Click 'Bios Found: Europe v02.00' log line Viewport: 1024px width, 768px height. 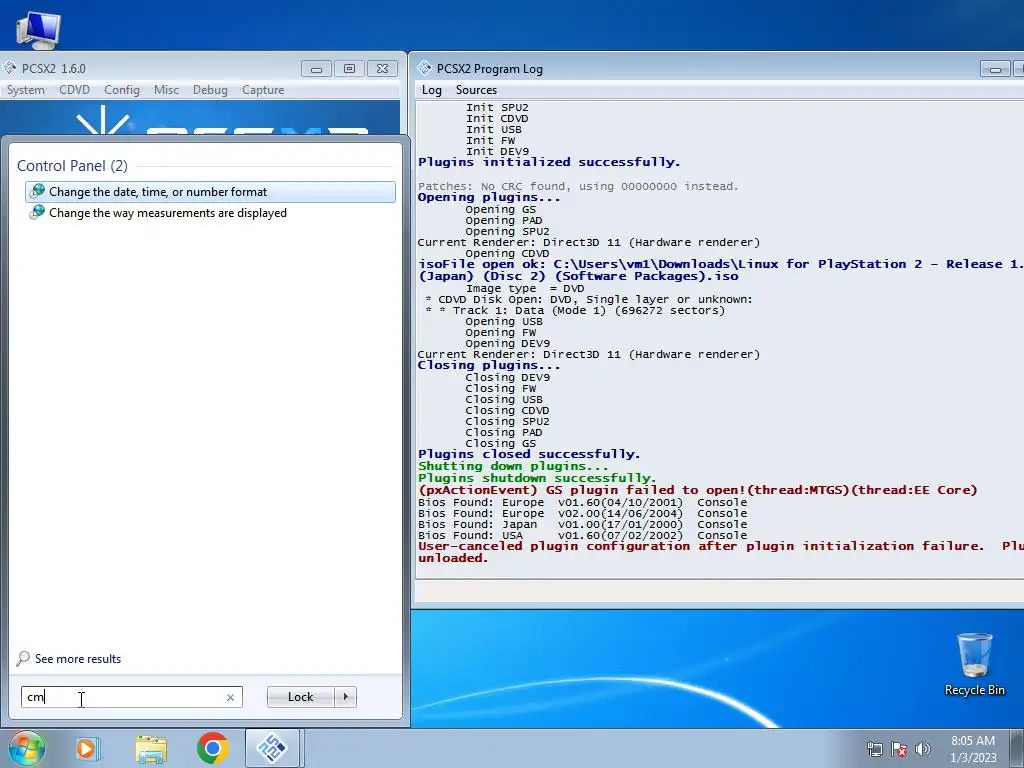583,513
